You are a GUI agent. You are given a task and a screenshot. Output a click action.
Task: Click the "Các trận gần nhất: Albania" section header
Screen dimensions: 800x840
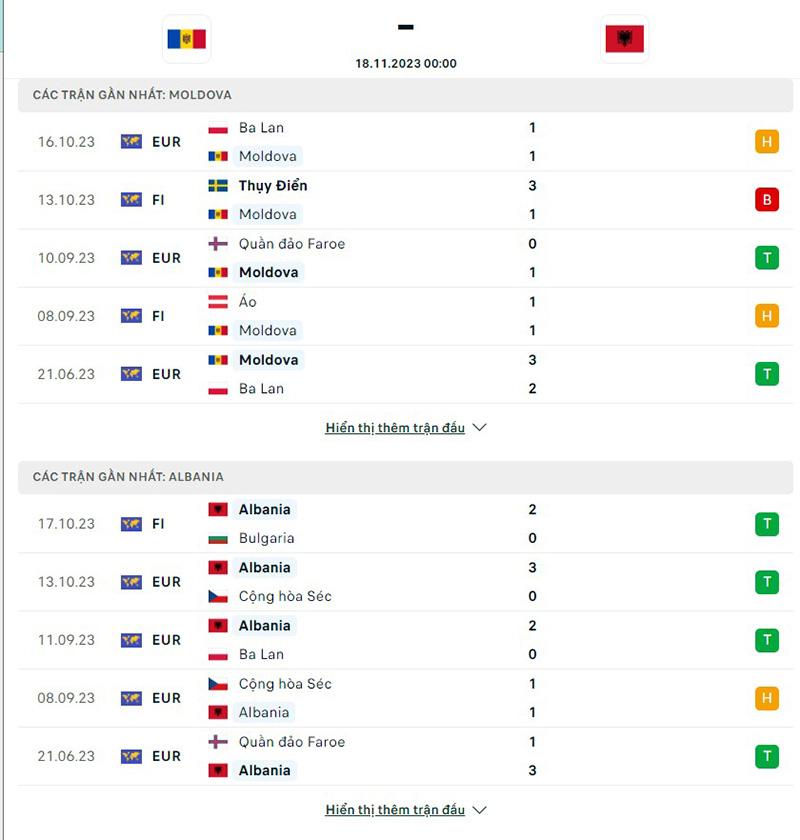[128, 477]
